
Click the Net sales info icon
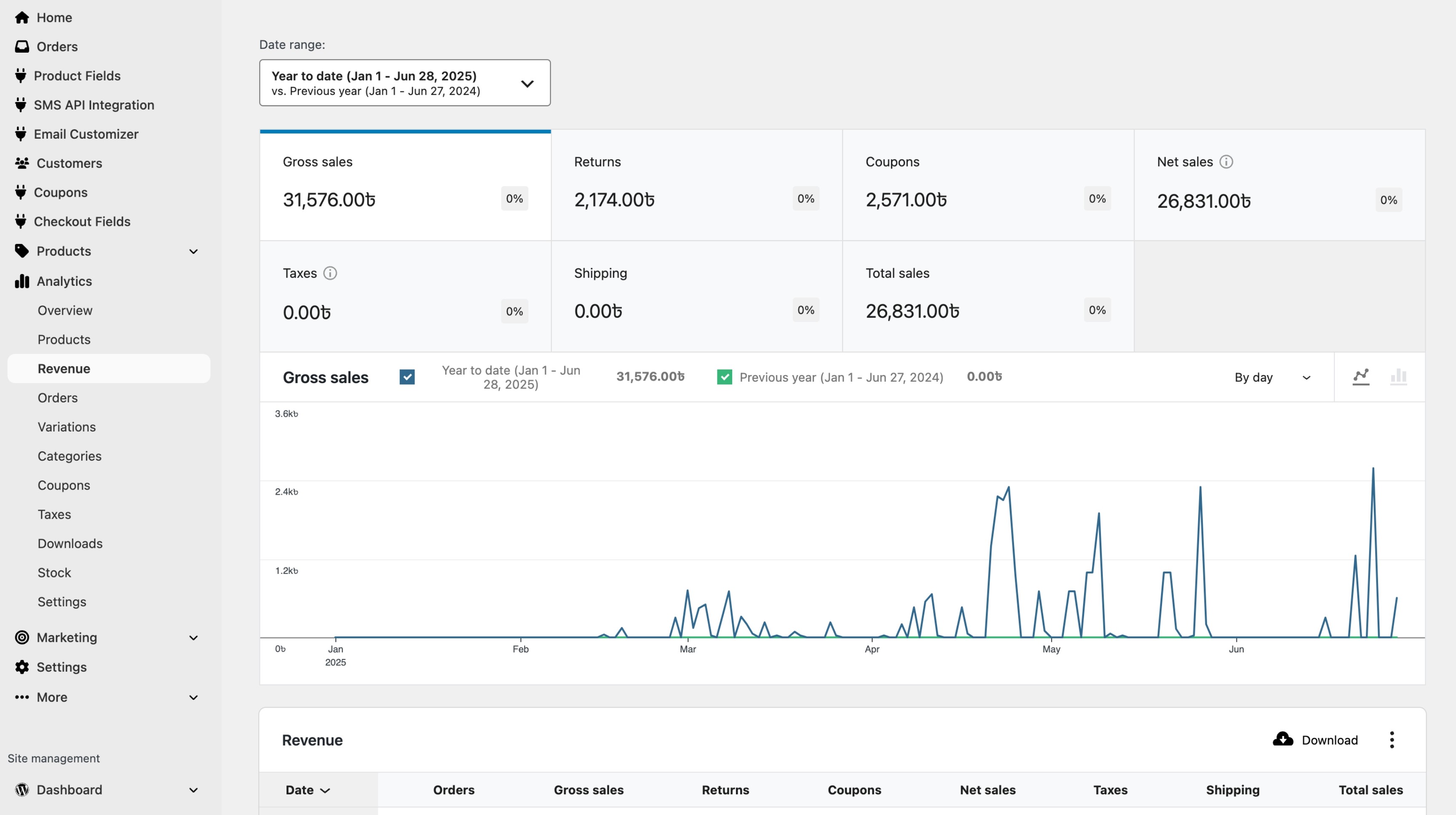click(1226, 162)
